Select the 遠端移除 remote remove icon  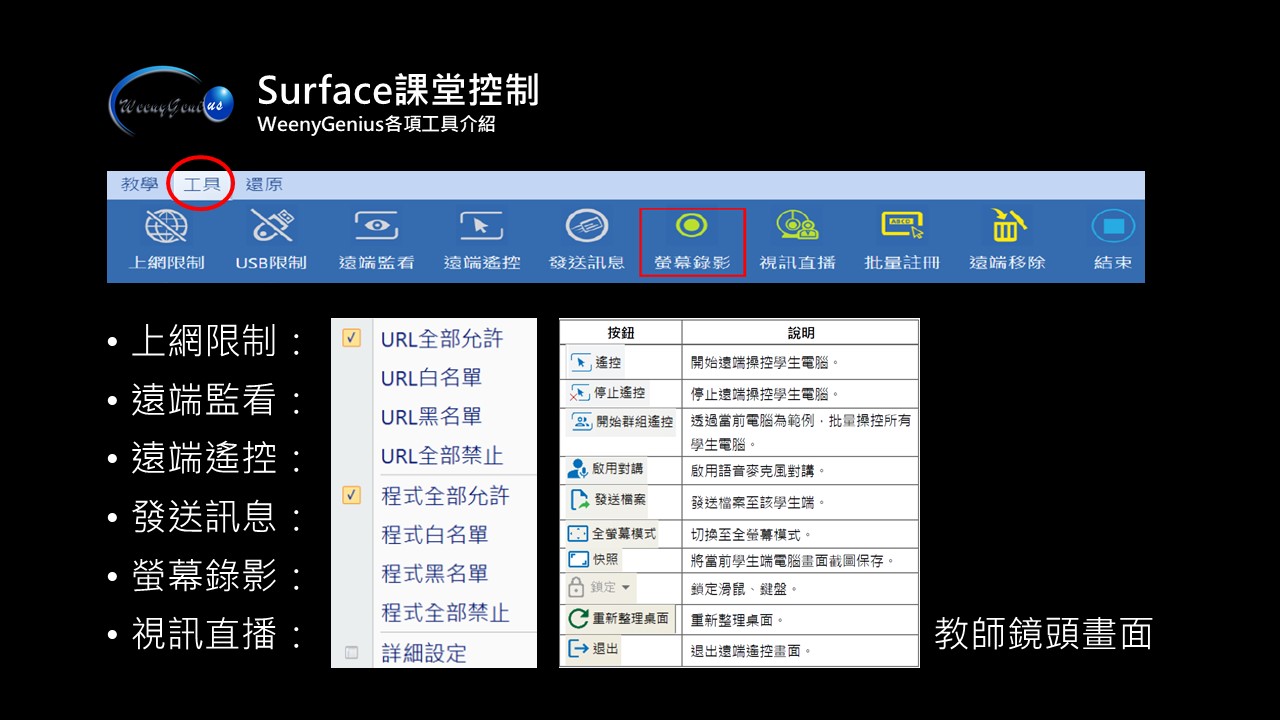pos(1008,240)
